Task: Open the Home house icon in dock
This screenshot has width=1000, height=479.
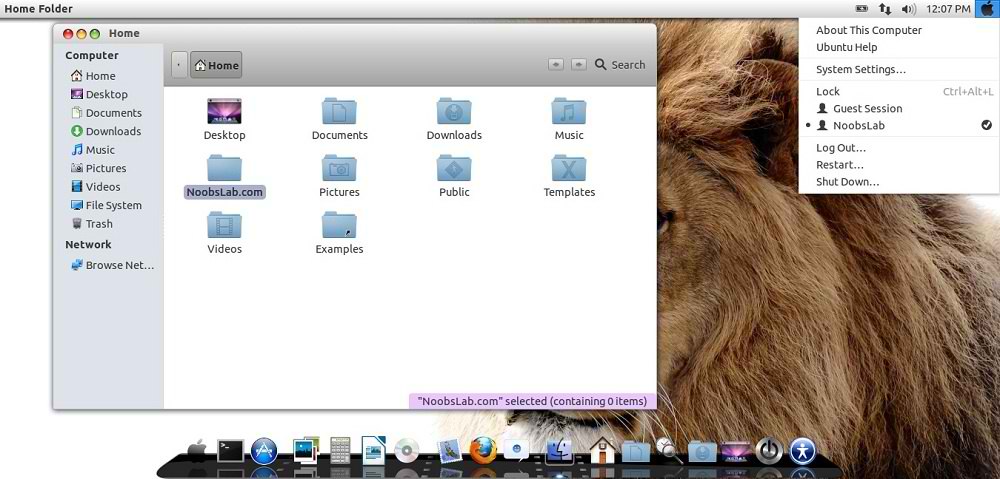Action: pos(602,450)
